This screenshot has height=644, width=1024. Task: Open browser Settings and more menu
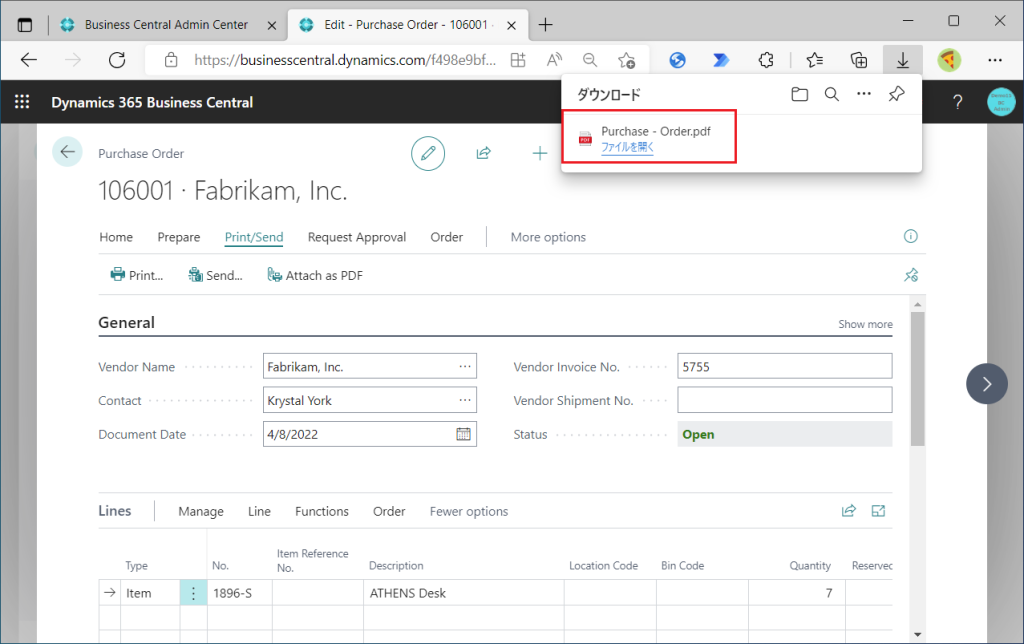click(995, 60)
